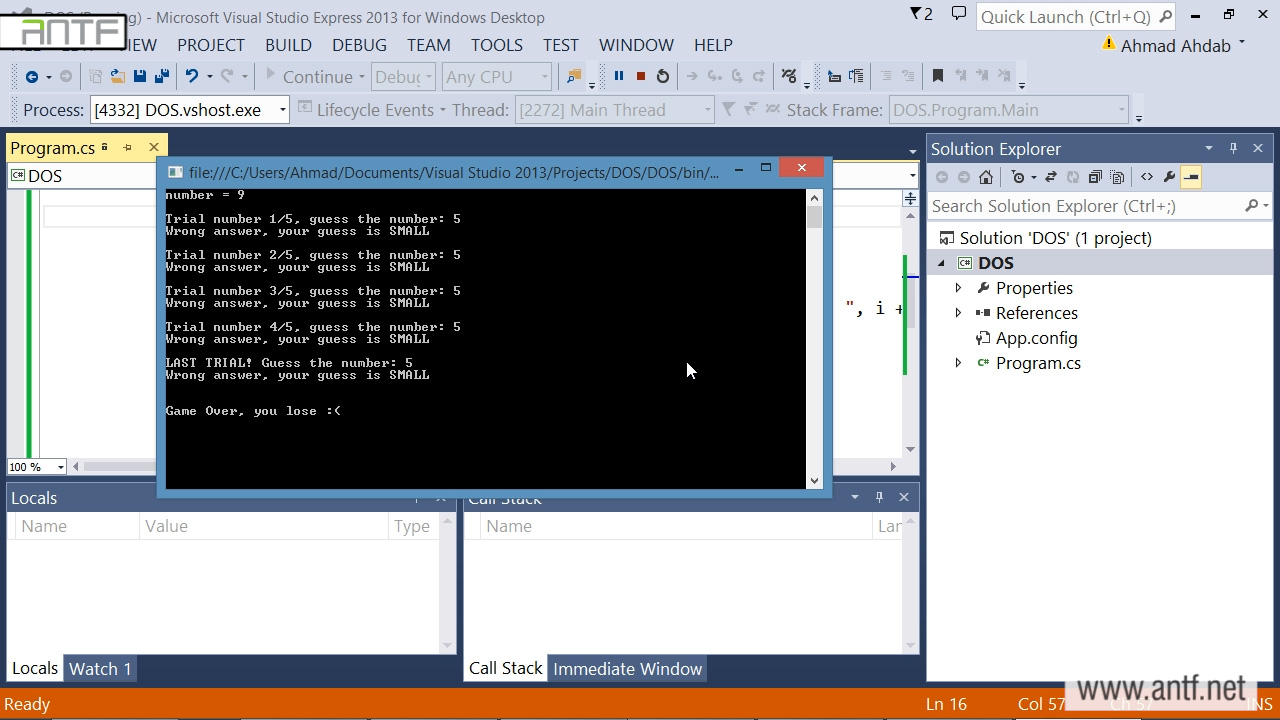
Task: Restart the debug session
Action: tap(662, 76)
